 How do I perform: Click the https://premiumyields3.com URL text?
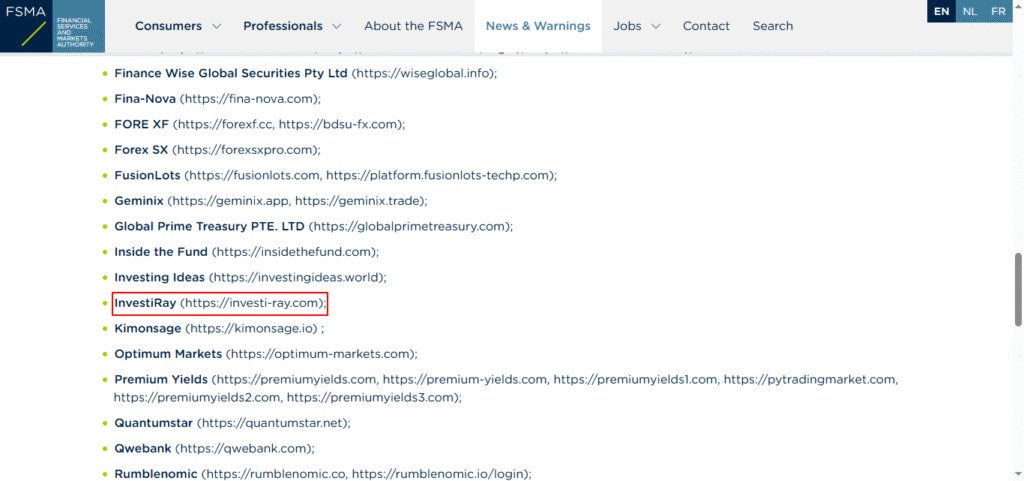coord(370,397)
